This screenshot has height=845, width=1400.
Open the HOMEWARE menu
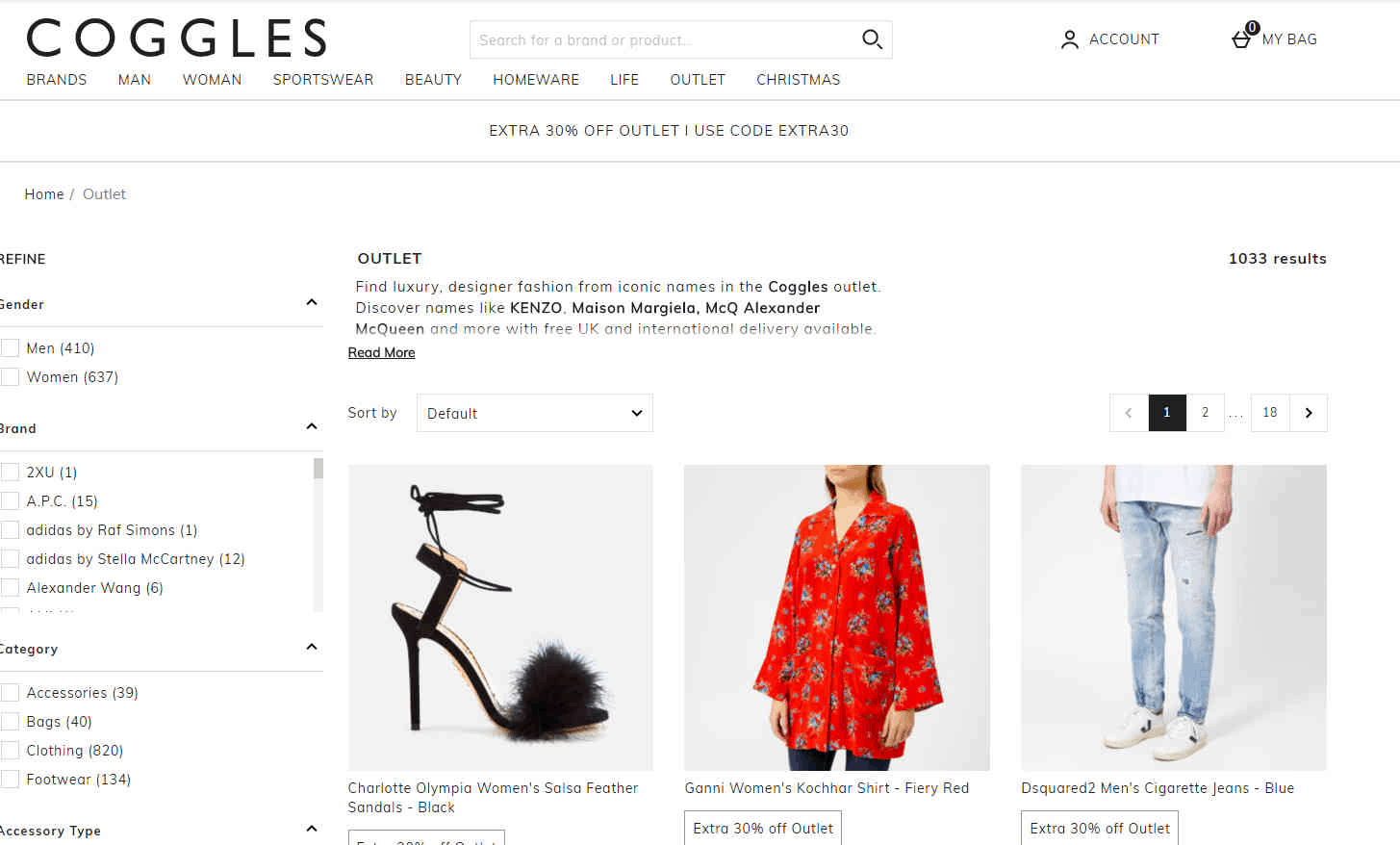(x=536, y=80)
